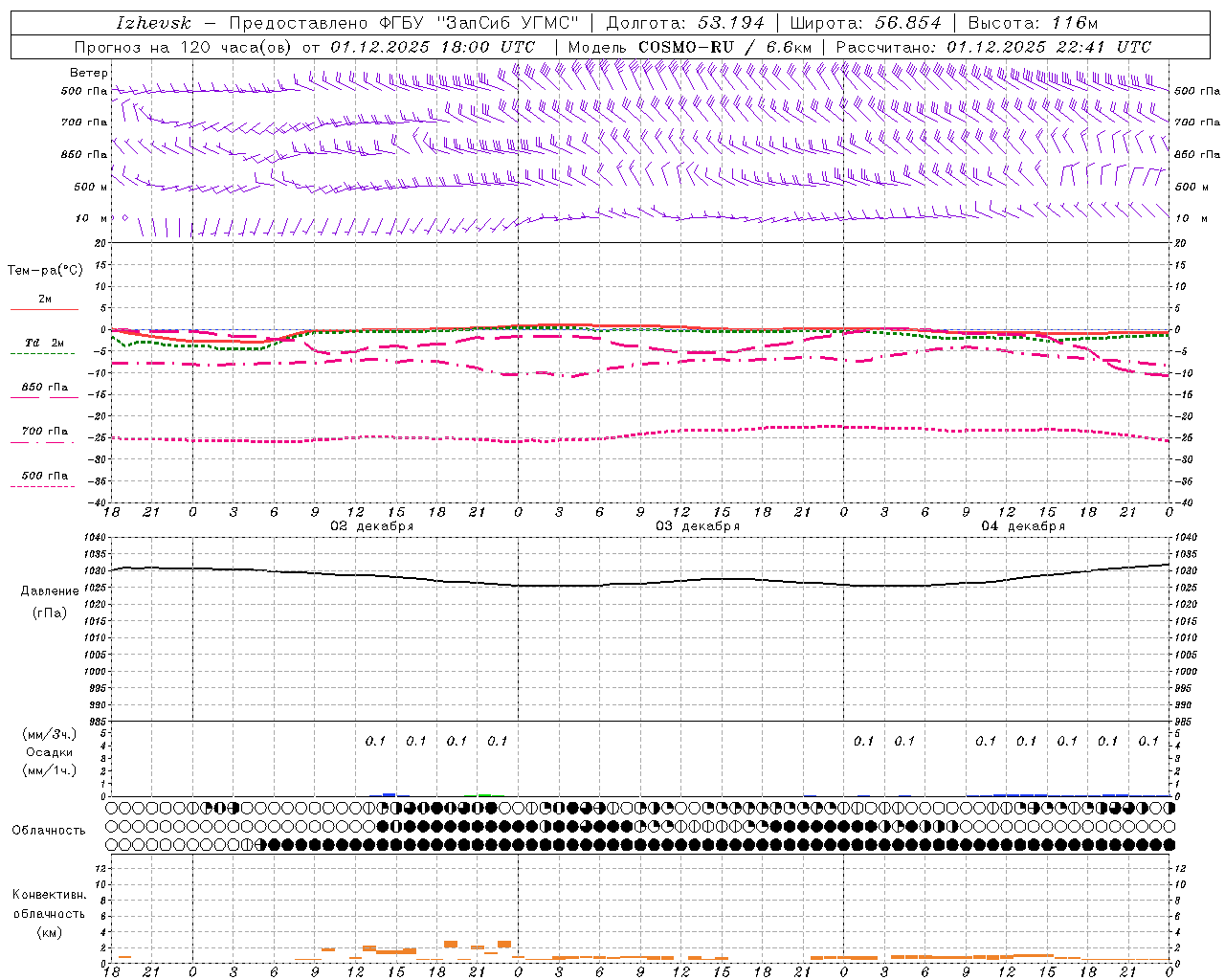Click the "Конвективн." convective cloud label
Image resolution: width=1225 pixels, height=980 pixels.
click(x=49, y=895)
